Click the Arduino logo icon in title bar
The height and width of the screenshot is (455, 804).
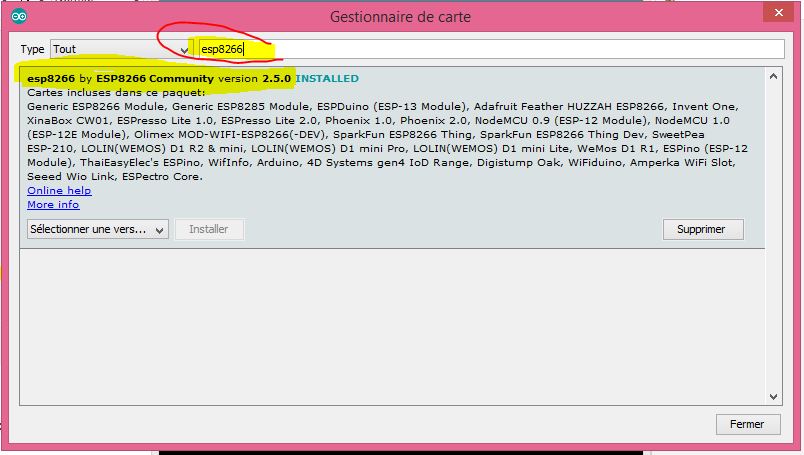tap(19, 16)
